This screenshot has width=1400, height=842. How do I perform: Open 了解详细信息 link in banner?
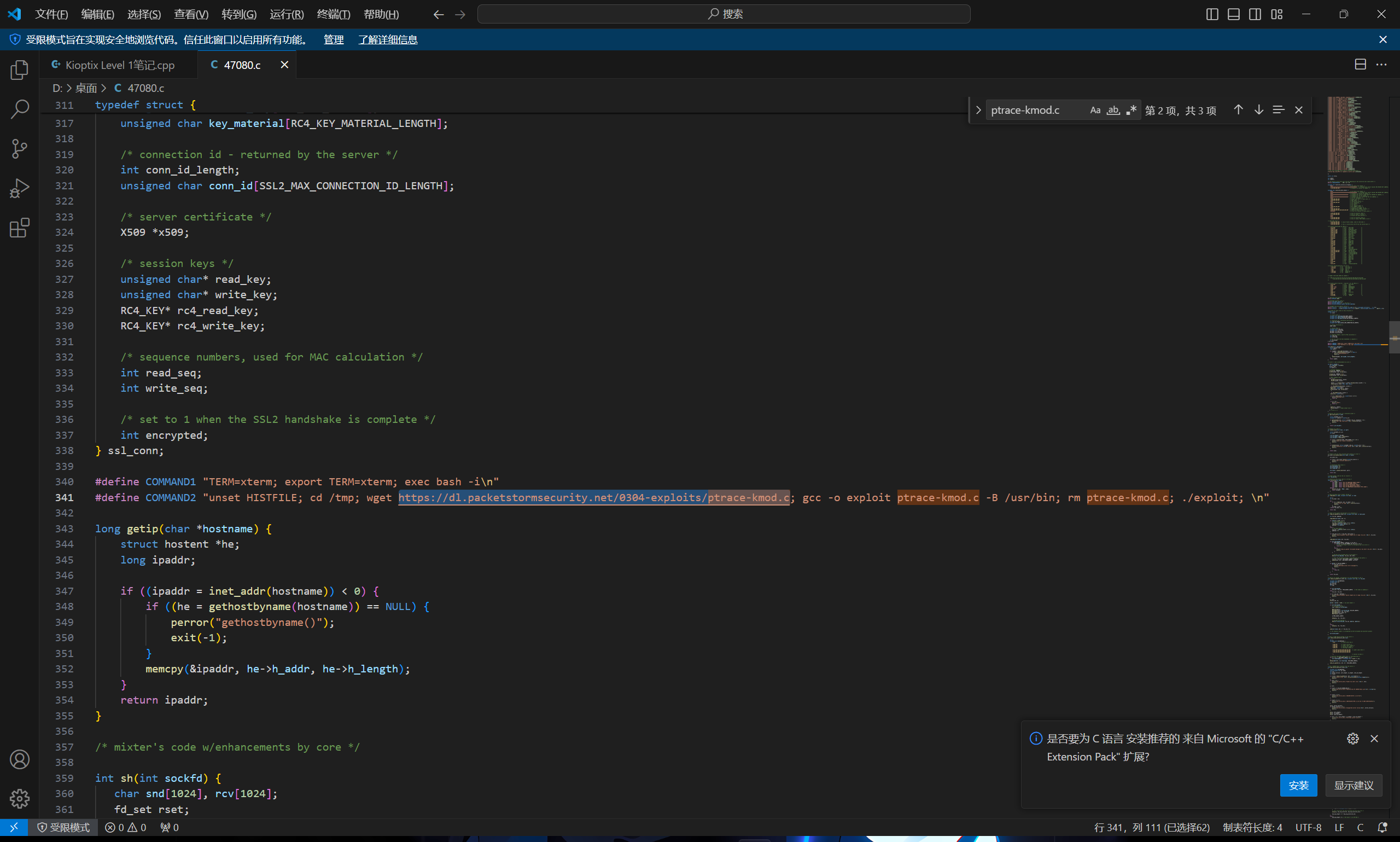[388, 40]
